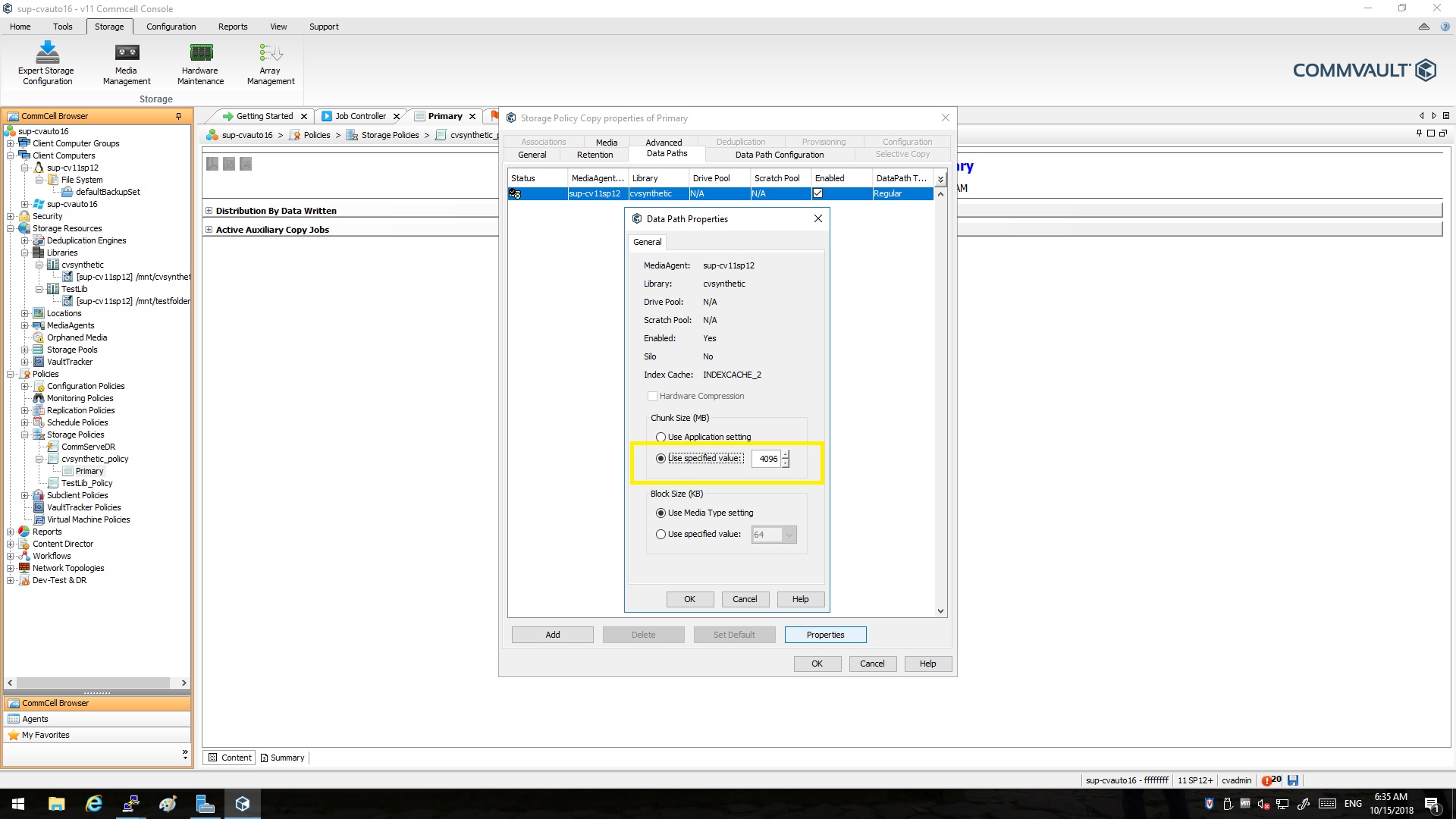
Task: Launch Array Management
Action: 270,62
